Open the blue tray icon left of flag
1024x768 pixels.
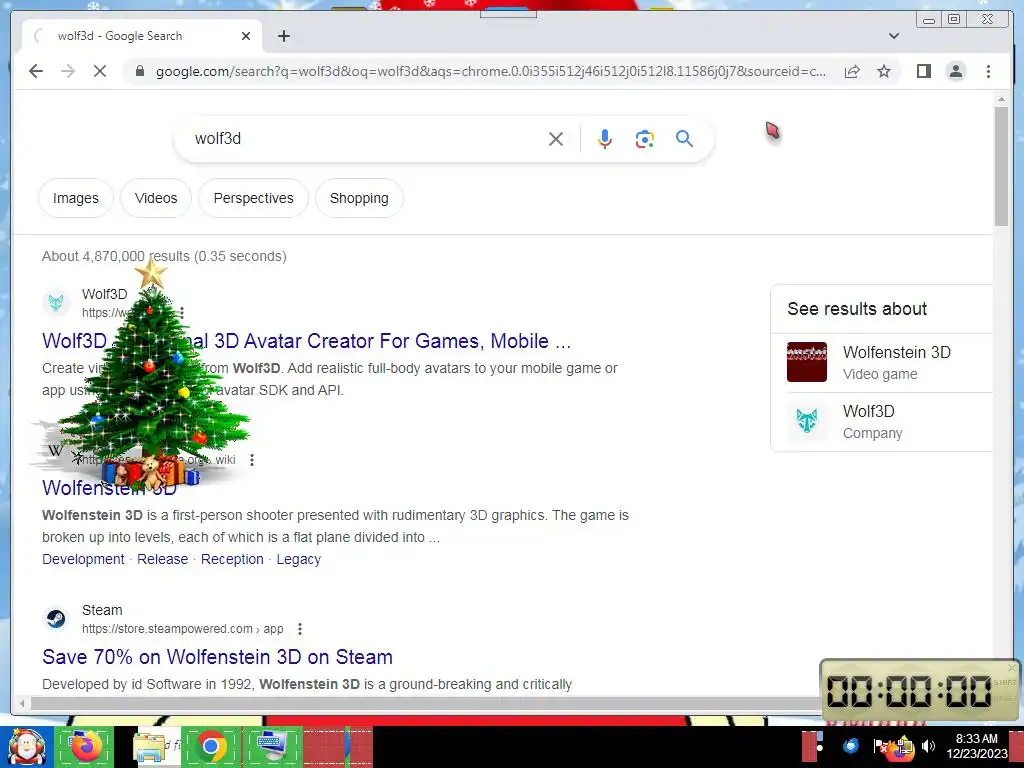tap(850, 746)
